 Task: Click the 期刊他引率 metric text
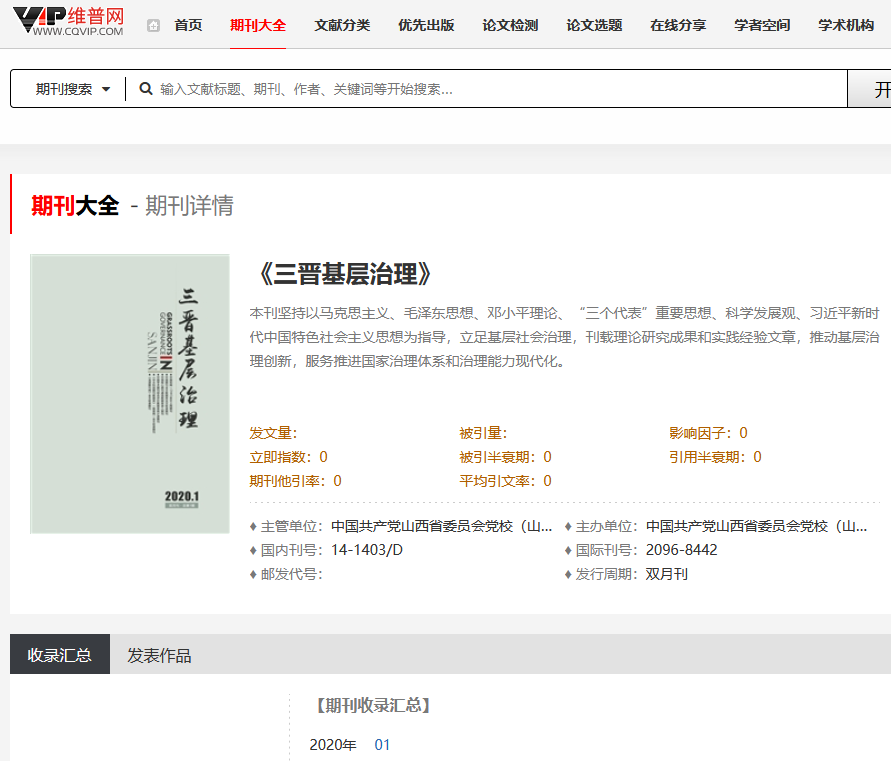pyautogui.click(x=295, y=481)
